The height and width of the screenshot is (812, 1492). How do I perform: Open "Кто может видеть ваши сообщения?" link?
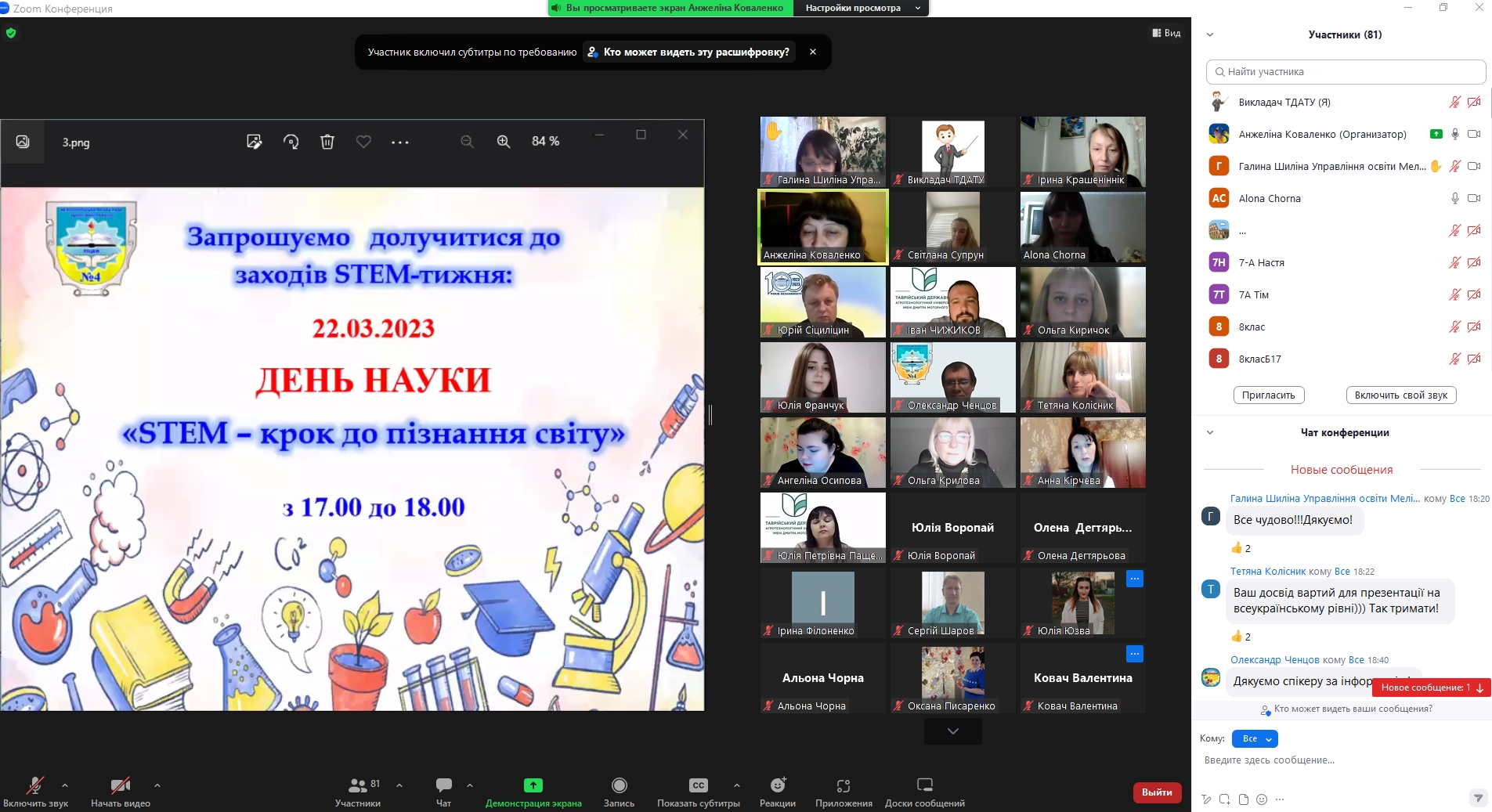1346,709
